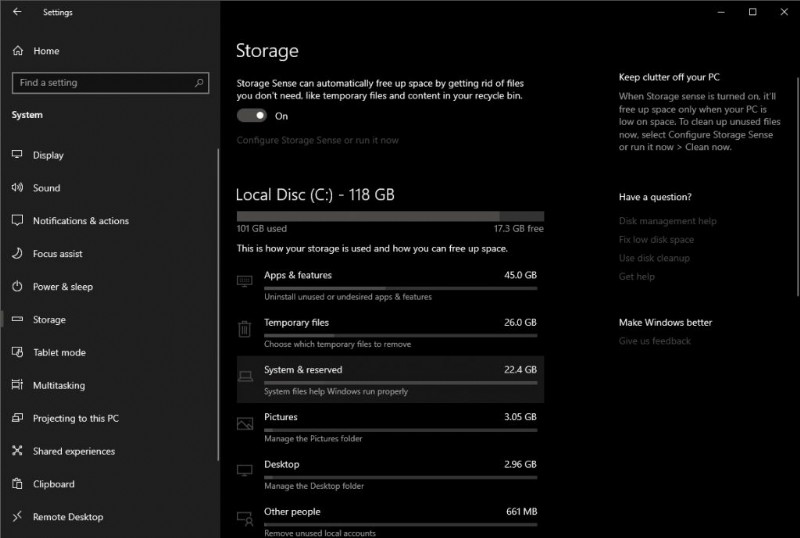Click the Pictures category icon
This screenshot has height=538, width=800.
pos(245,423)
